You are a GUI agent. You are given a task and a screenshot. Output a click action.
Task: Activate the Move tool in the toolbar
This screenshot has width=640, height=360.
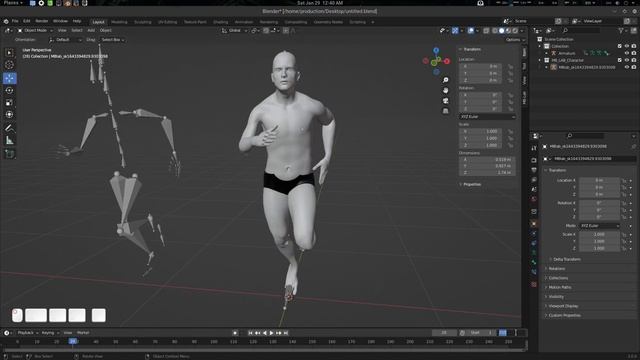pos(9,78)
